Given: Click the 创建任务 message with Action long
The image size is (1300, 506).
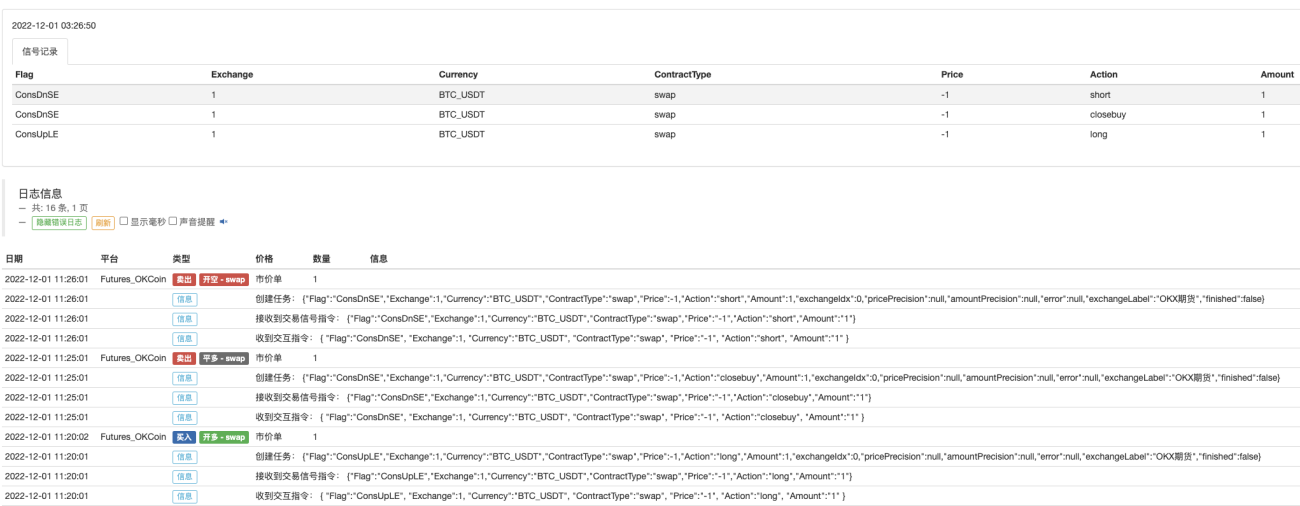Looking at the screenshot, I should point(760,457).
